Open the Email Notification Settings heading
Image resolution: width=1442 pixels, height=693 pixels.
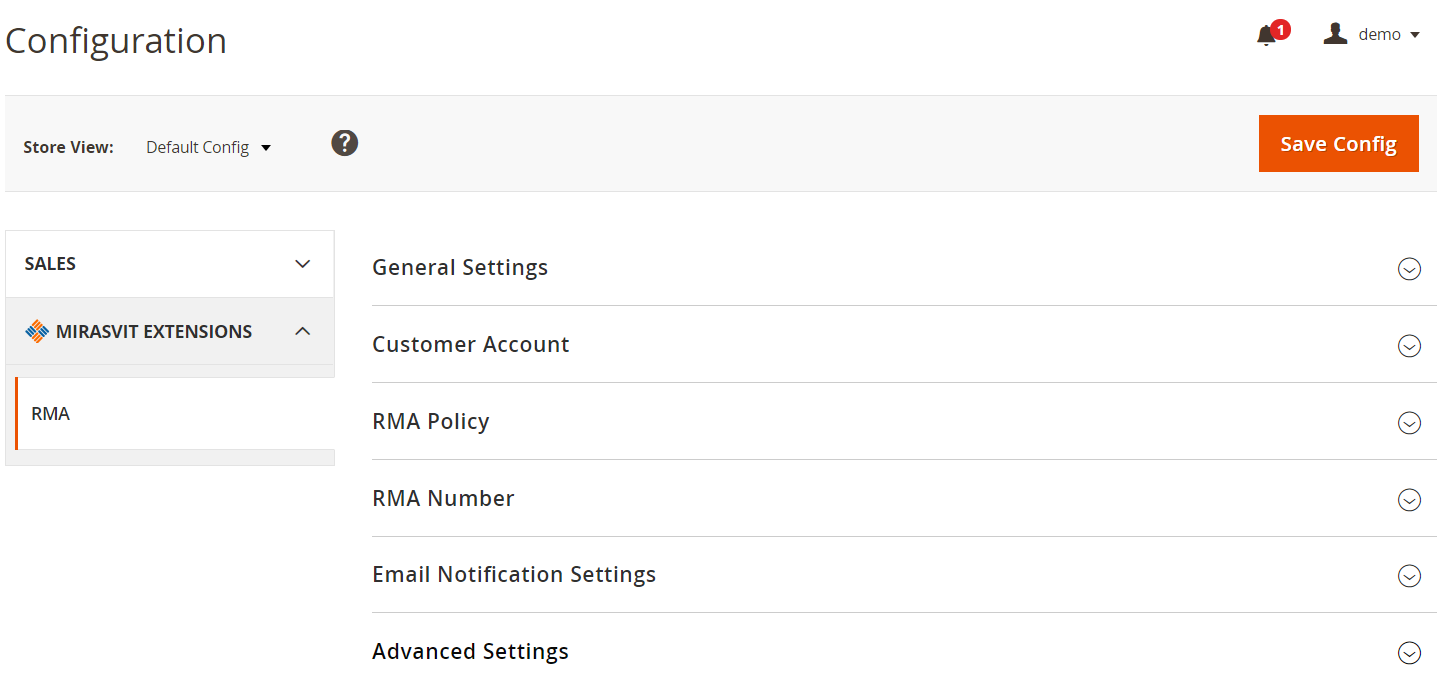(x=514, y=575)
